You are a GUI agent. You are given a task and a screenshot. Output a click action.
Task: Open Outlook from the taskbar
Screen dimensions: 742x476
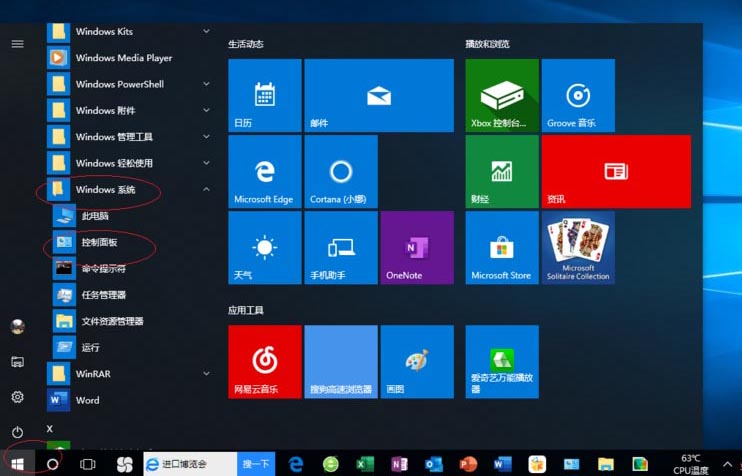click(434, 464)
